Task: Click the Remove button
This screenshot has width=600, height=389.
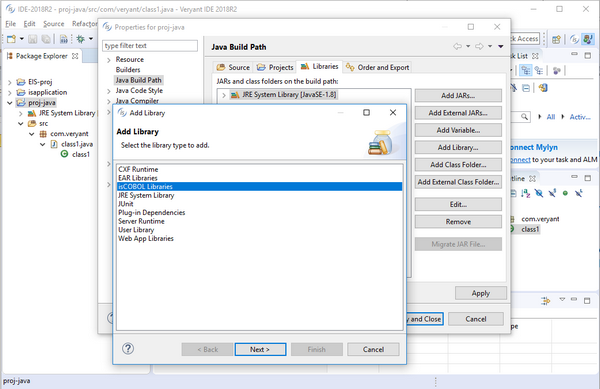Action: point(458,222)
